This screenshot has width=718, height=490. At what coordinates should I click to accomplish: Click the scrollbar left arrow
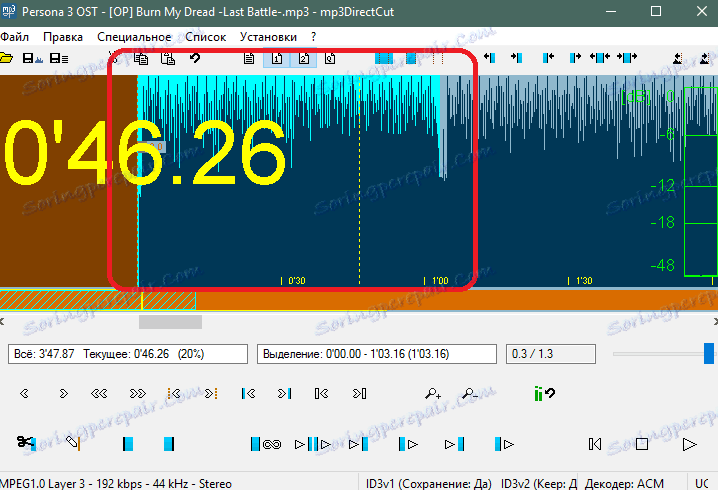2,321
